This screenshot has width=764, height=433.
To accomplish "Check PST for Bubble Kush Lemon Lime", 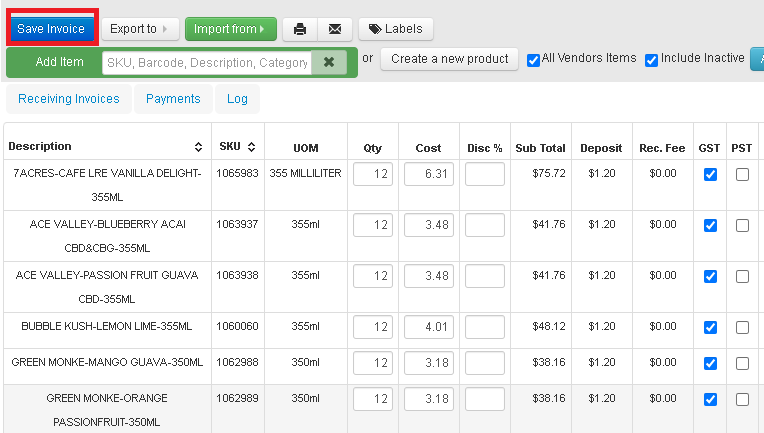I will coord(742,327).
